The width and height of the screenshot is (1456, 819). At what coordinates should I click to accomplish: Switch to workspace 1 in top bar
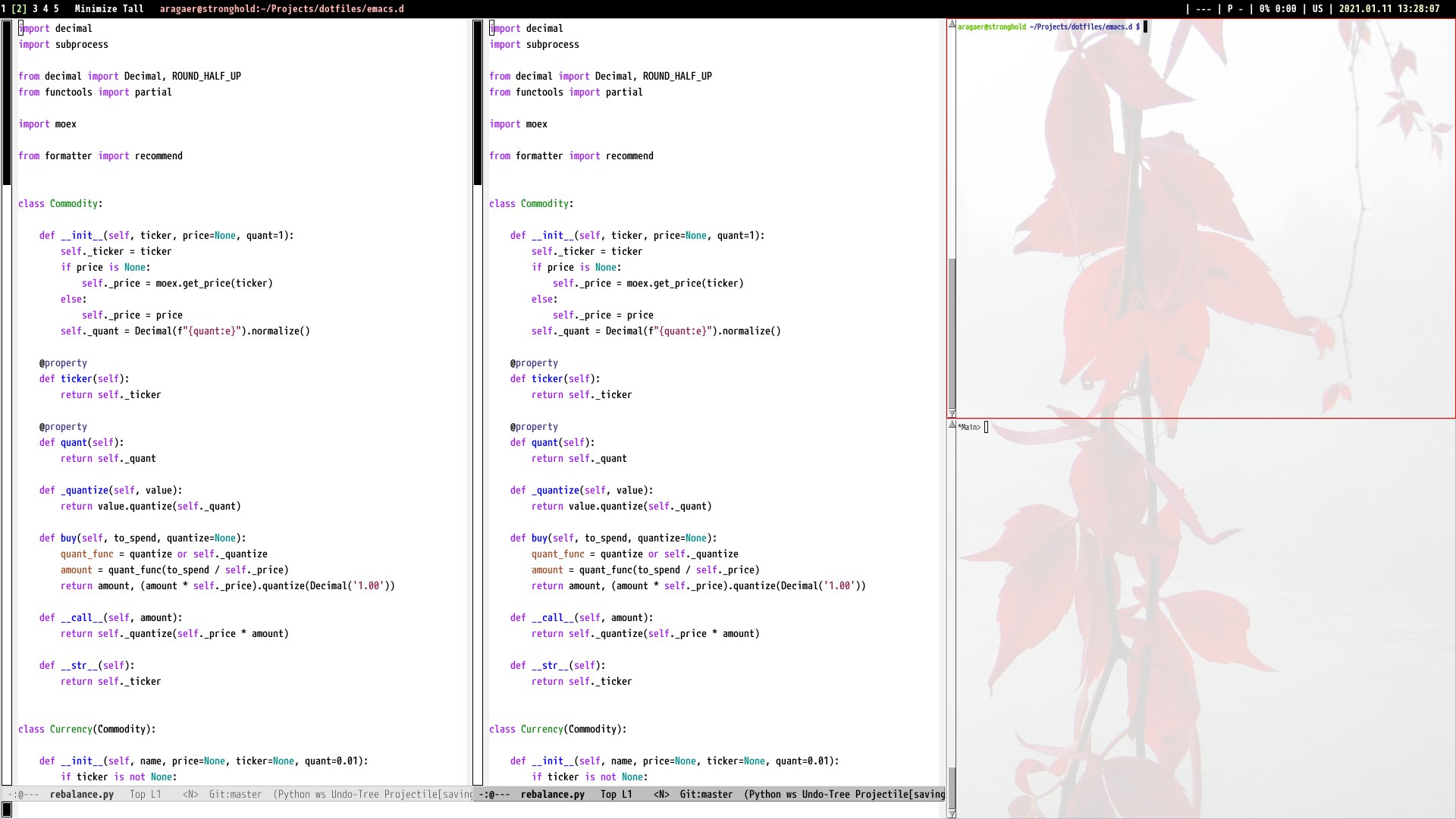point(4,9)
